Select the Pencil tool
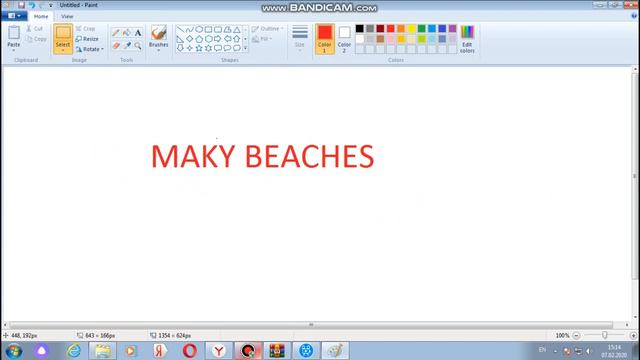640x360 pixels. click(x=116, y=33)
